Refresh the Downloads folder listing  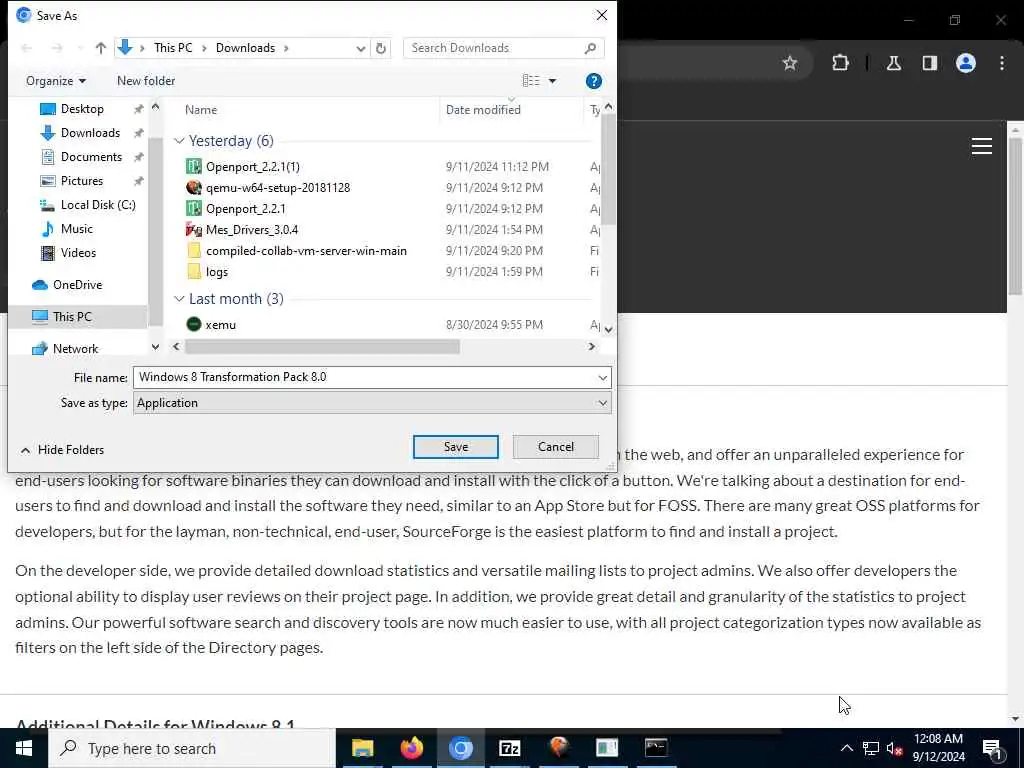pyautogui.click(x=381, y=48)
